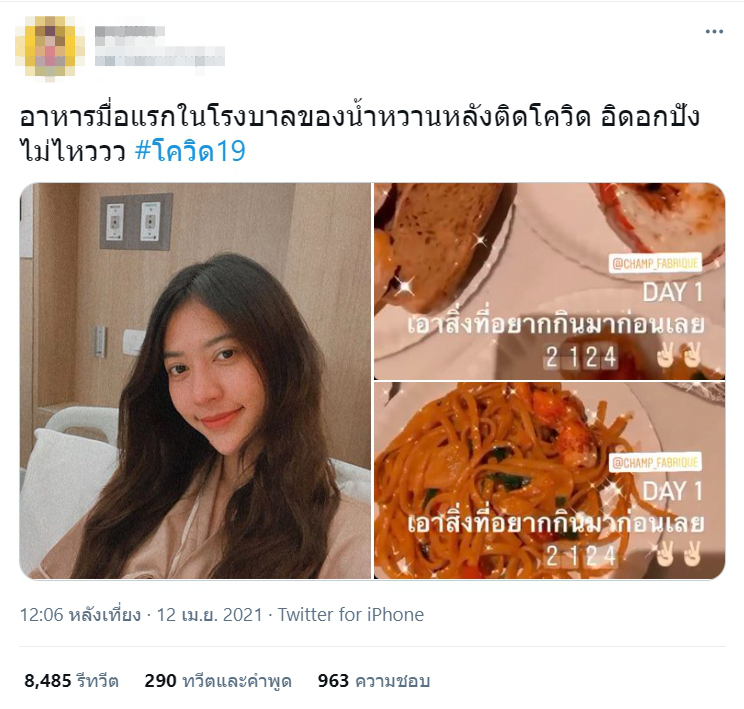744x709 pixels.
Task: Click the DAY 1 caption on spaghetti photo
Action: point(672,491)
